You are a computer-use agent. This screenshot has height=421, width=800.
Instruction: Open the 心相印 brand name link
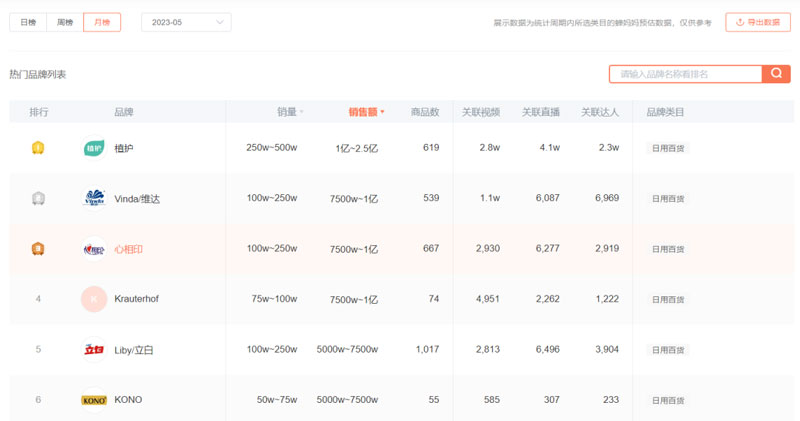click(x=129, y=249)
